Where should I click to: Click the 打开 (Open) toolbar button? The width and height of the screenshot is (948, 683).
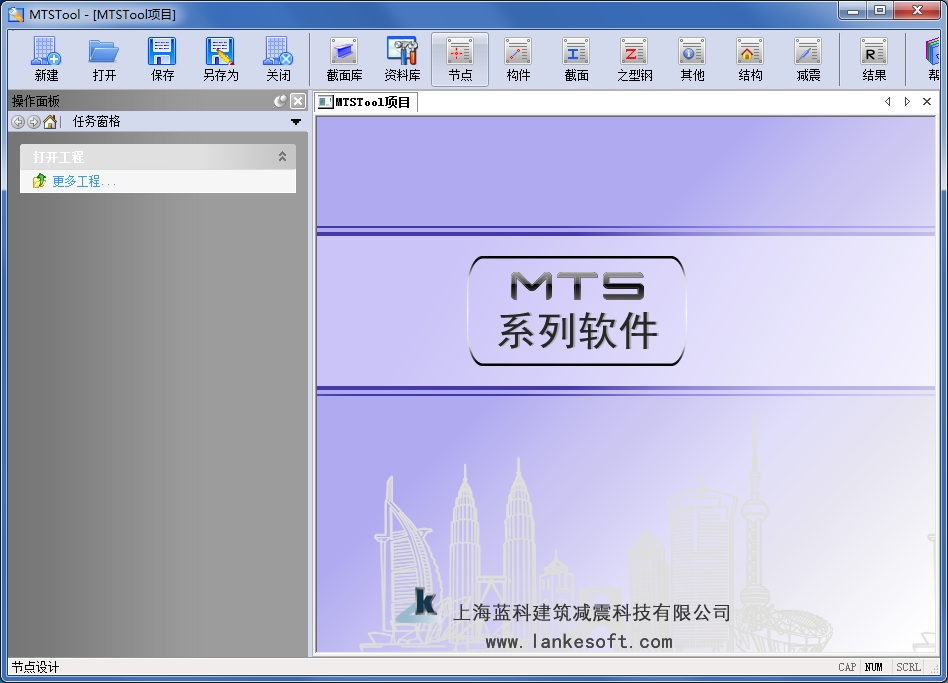click(104, 58)
